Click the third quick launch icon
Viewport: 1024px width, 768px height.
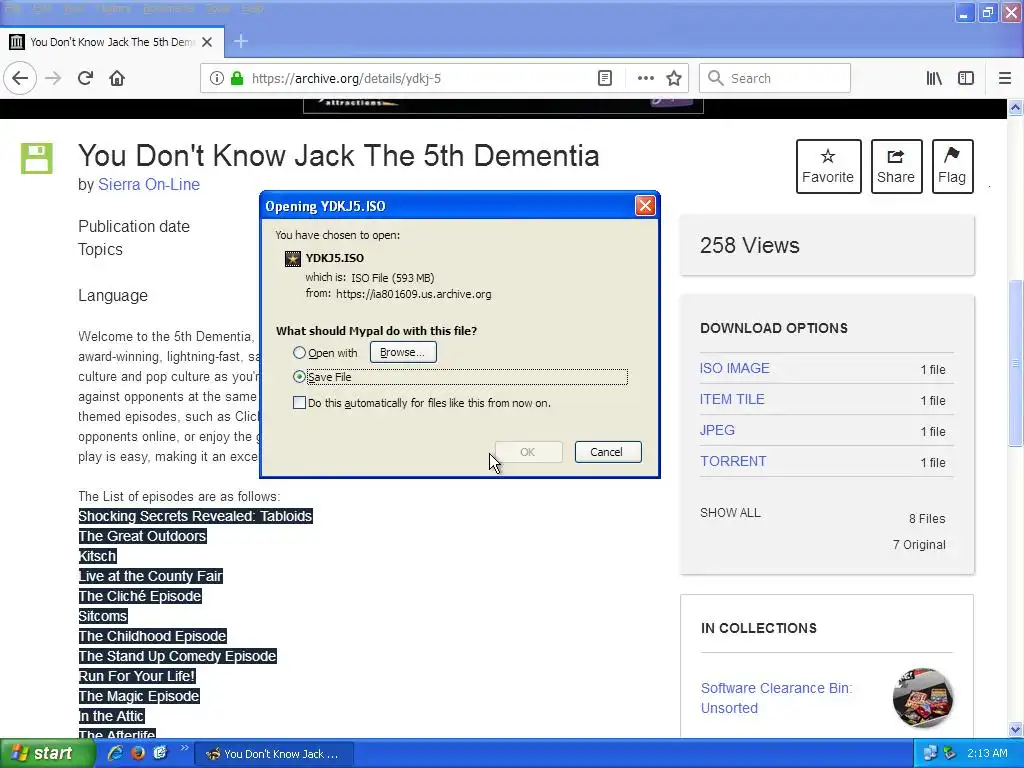click(x=160, y=753)
